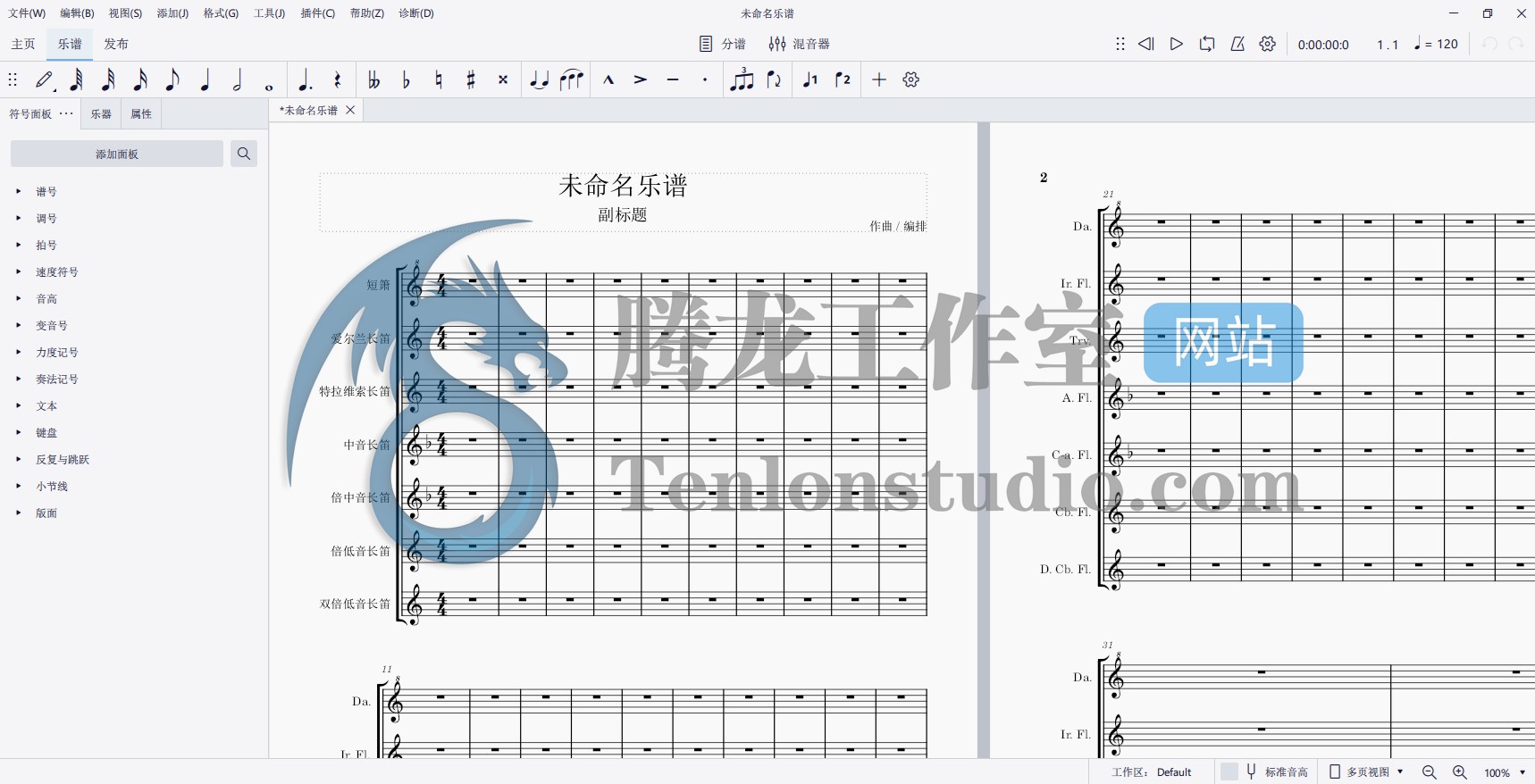Screen dimensions: 1535x784
Task: Apply the natural accidental
Action: (x=439, y=80)
